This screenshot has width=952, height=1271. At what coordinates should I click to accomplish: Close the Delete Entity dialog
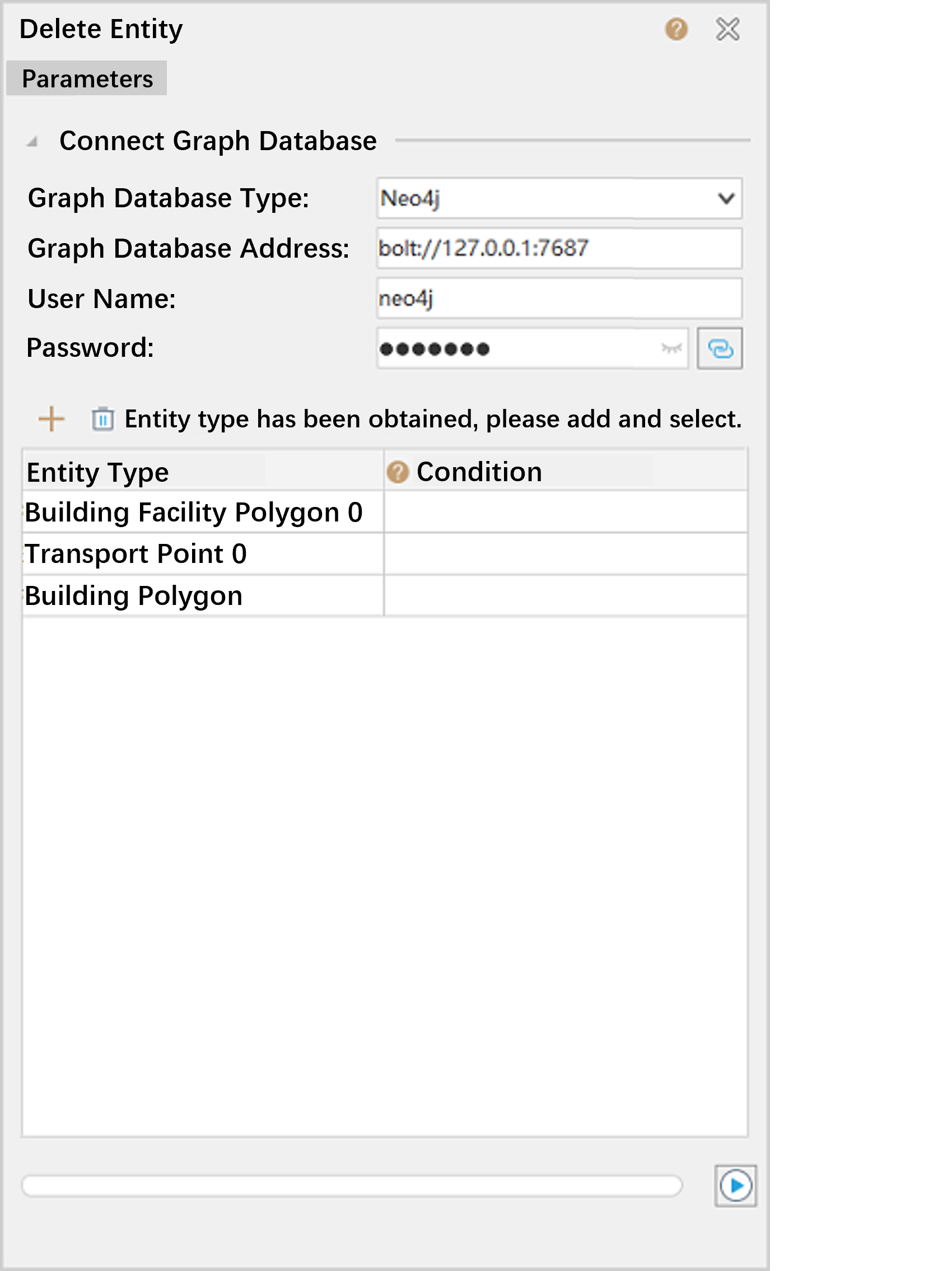coord(727,29)
